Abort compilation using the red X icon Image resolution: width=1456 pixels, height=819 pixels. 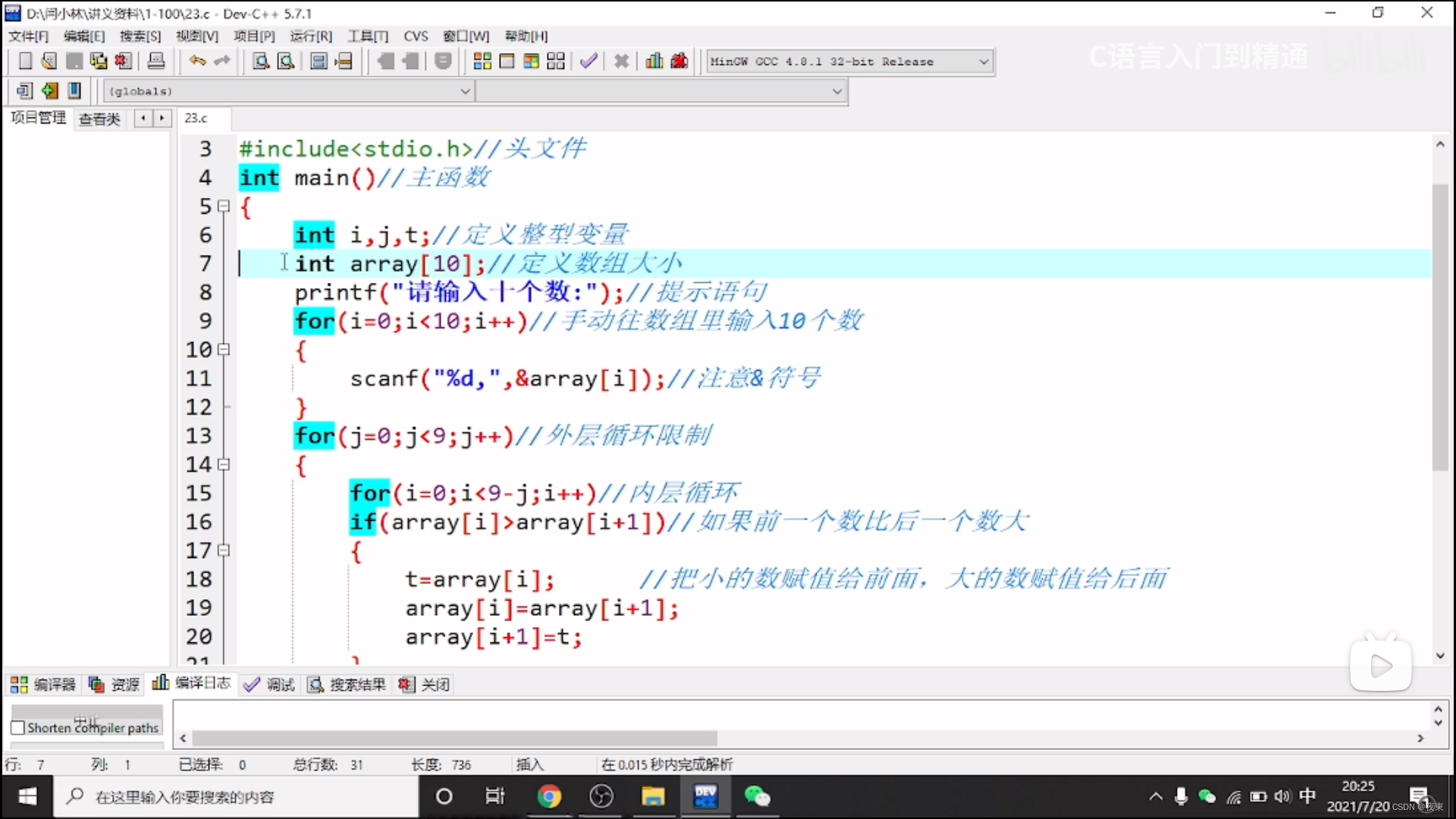point(622,61)
